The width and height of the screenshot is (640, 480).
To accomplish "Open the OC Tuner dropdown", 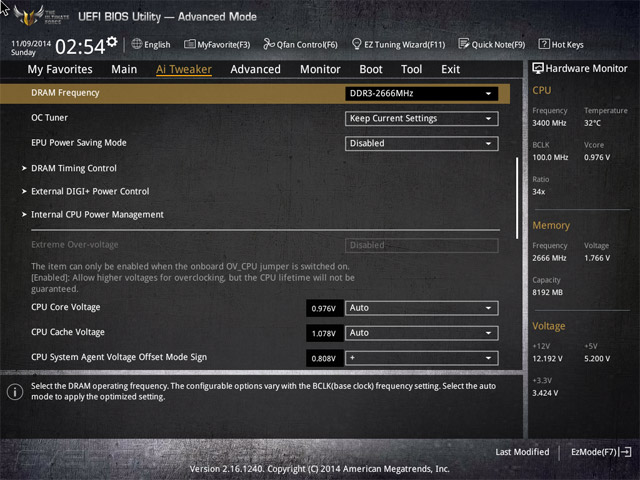I will (422, 119).
